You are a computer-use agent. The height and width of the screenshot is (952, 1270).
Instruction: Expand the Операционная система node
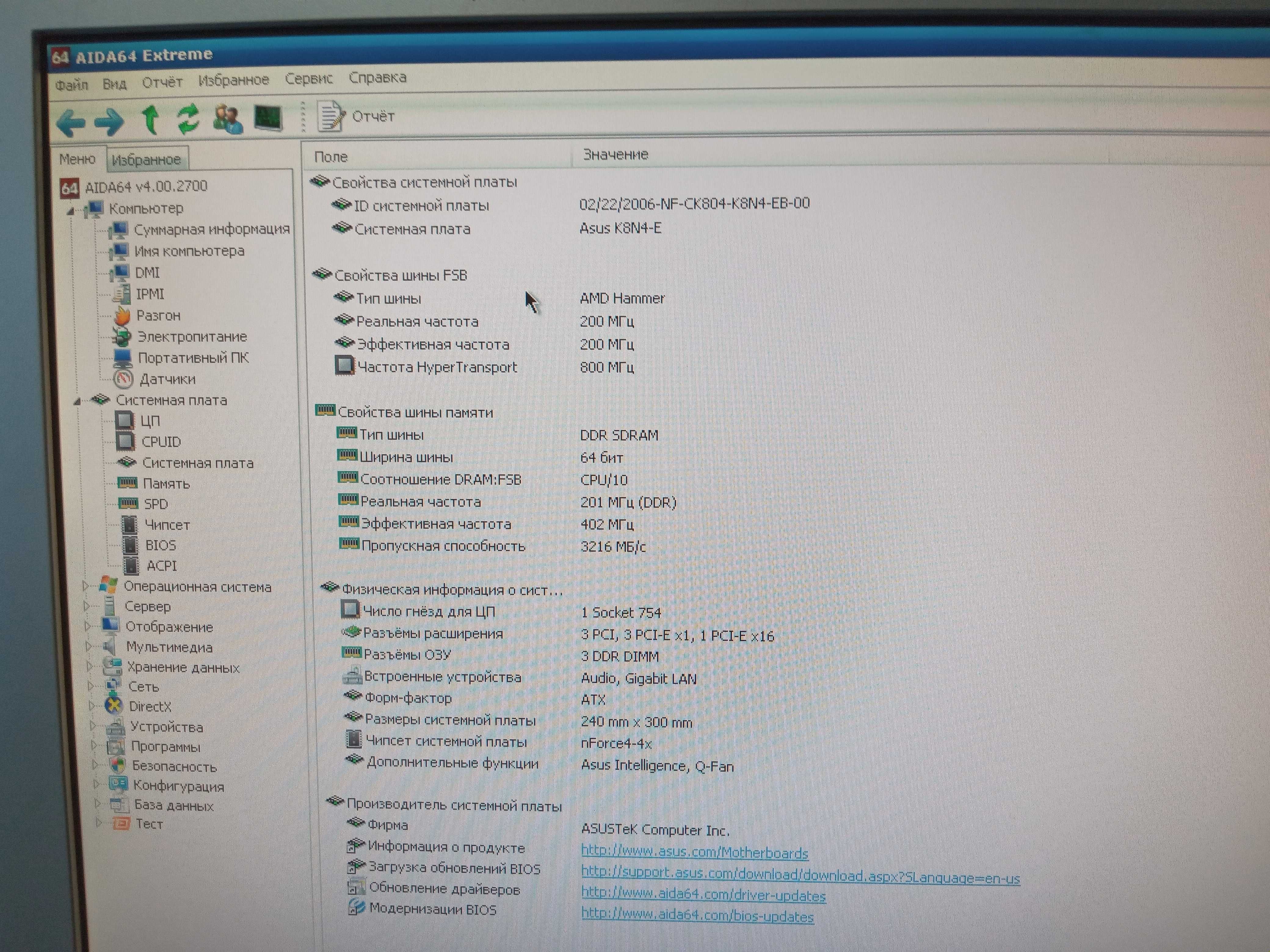85,586
